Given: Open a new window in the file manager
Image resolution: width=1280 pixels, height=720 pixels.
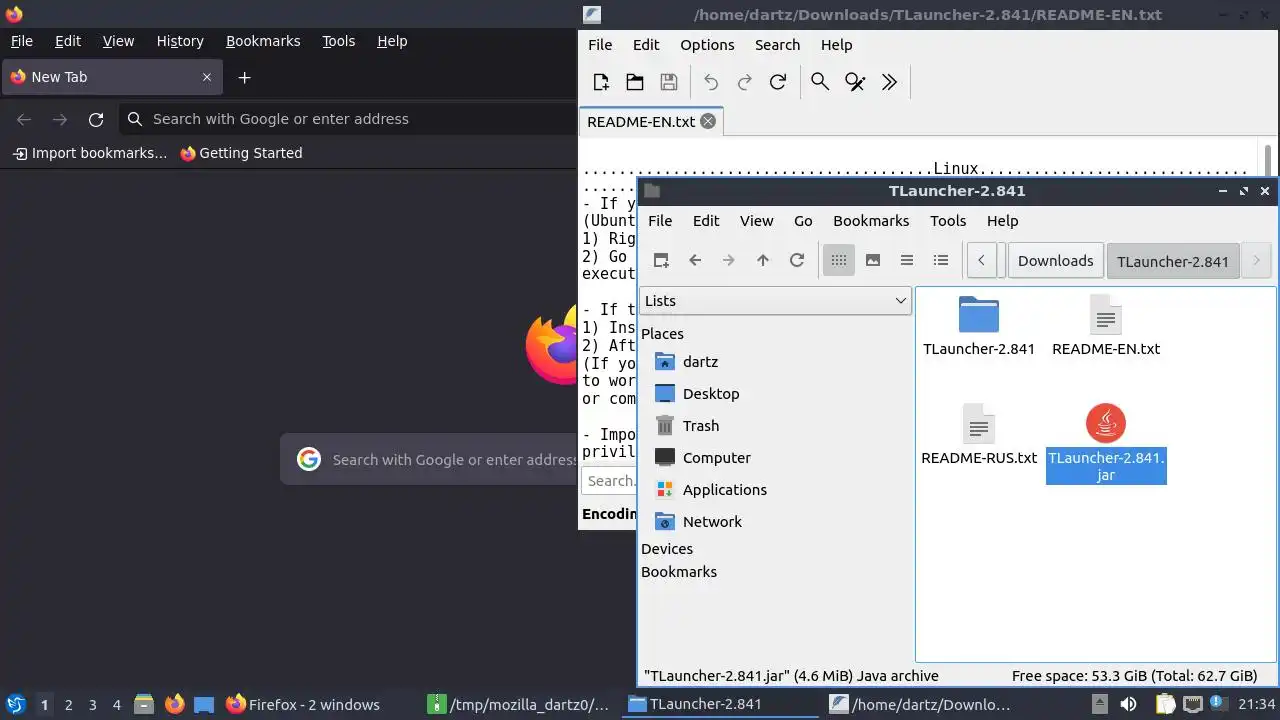Looking at the screenshot, I should tap(661, 260).
